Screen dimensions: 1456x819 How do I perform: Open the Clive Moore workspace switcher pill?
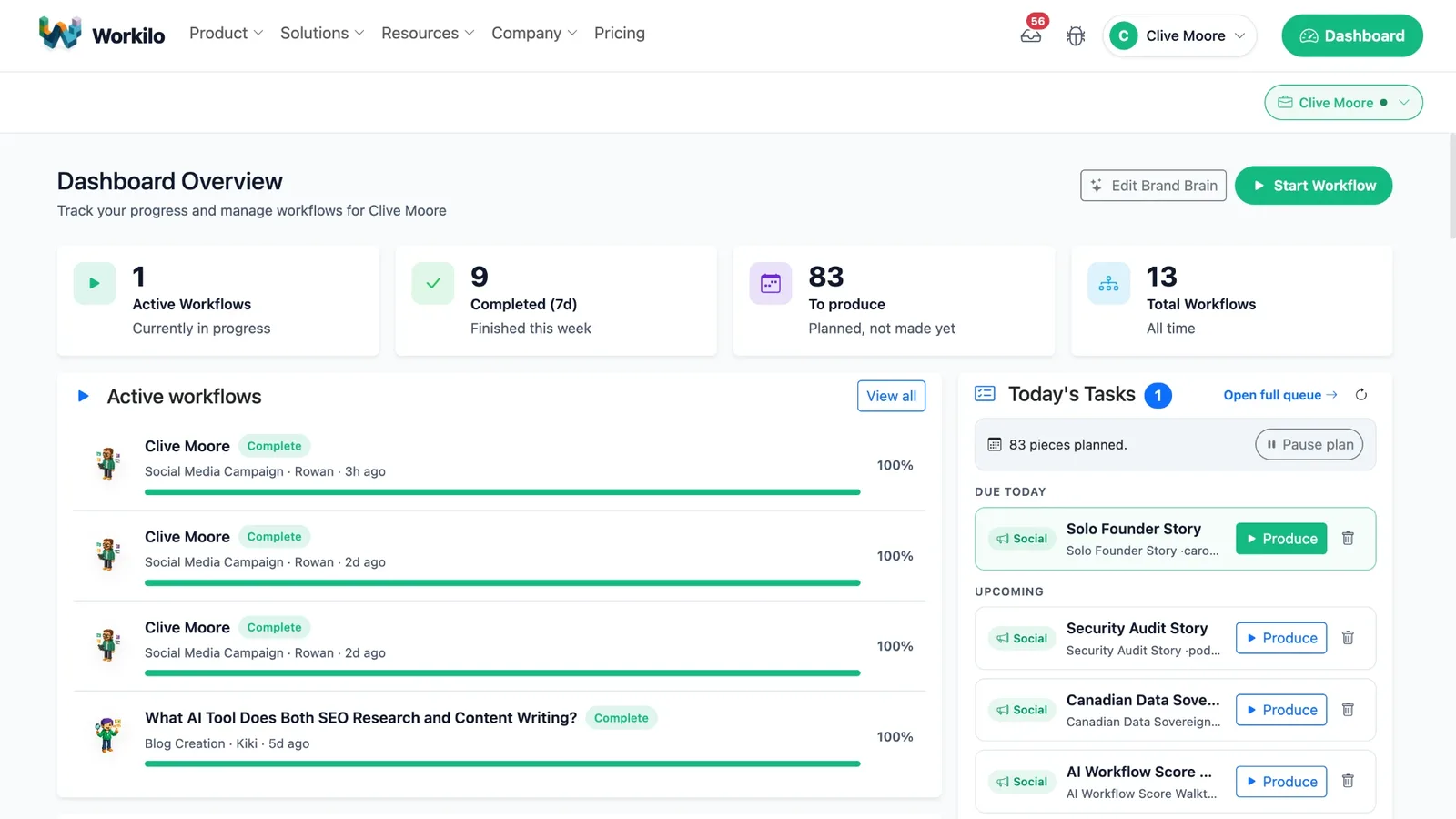[x=1343, y=103]
